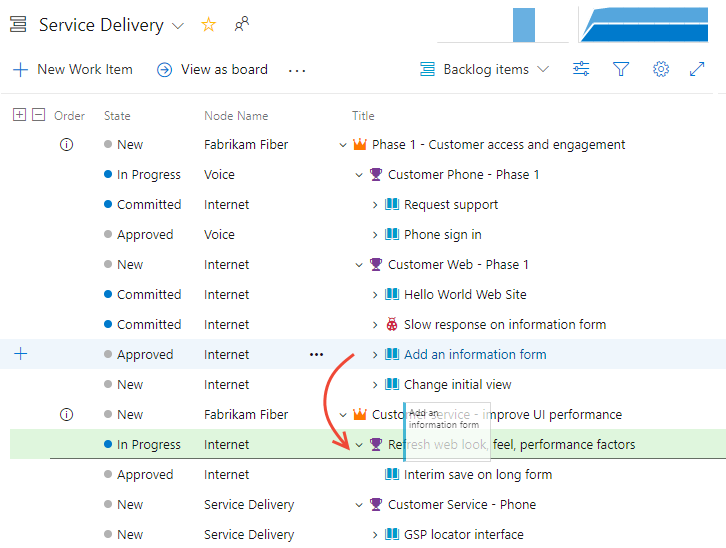Open the velocity chart thumbnail
This screenshot has height=548, width=726.
[x=503, y=25]
